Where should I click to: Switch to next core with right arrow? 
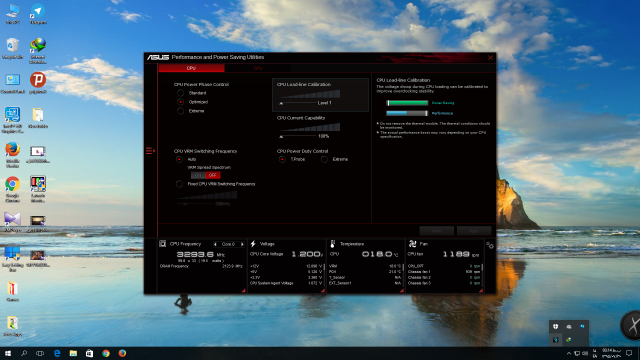coord(242,244)
